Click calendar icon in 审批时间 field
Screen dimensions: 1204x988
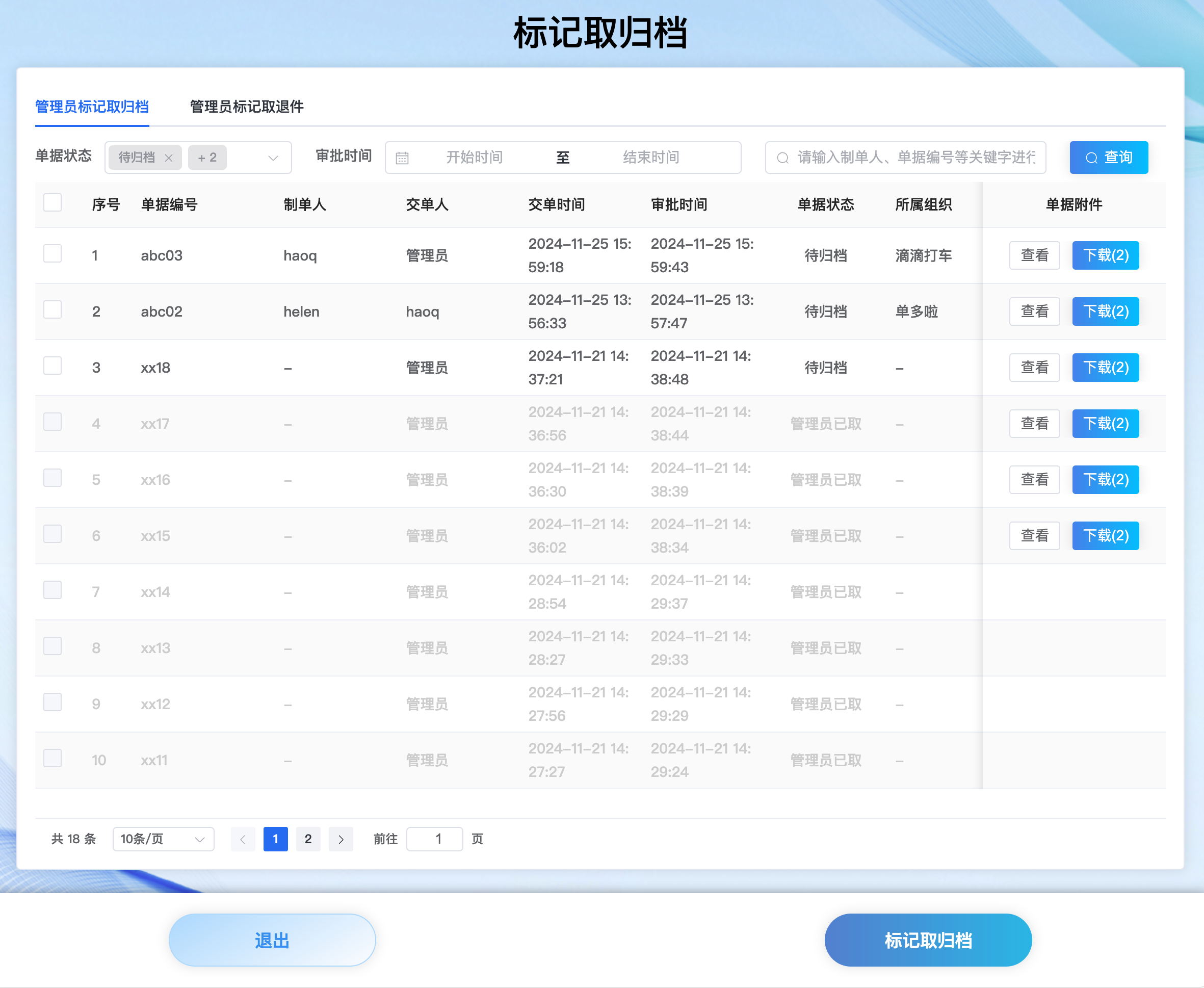pyautogui.click(x=402, y=158)
